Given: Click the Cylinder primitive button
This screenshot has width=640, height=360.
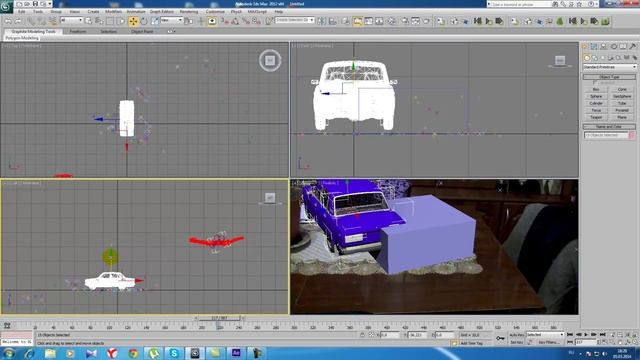Looking at the screenshot, I should (x=596, y=103).
